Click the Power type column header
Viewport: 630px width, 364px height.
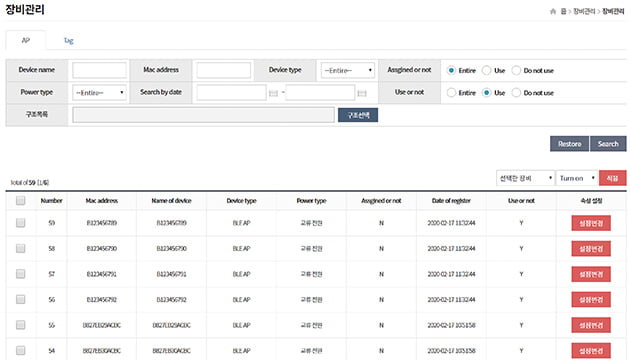point(311,200)
